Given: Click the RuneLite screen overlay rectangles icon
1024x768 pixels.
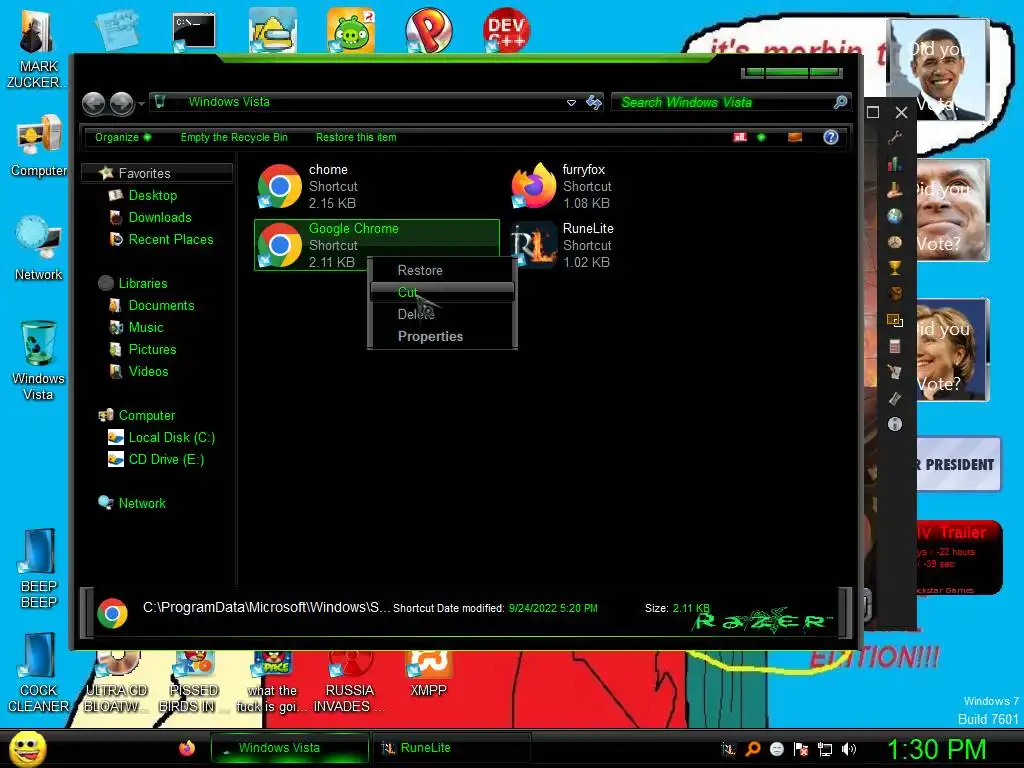Looking at the screenshot, I should (x=895, y=320).
